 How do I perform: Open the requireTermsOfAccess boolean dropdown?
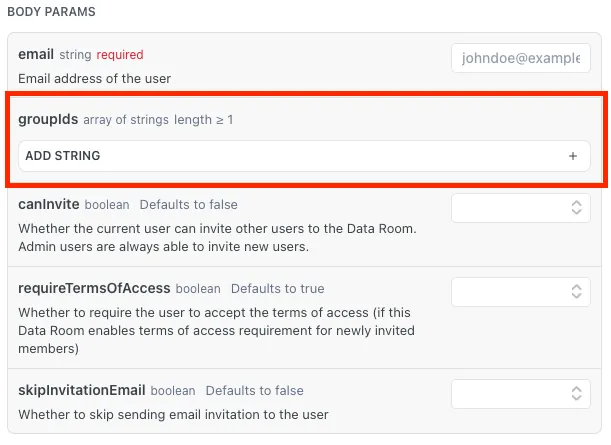[521, 291]
